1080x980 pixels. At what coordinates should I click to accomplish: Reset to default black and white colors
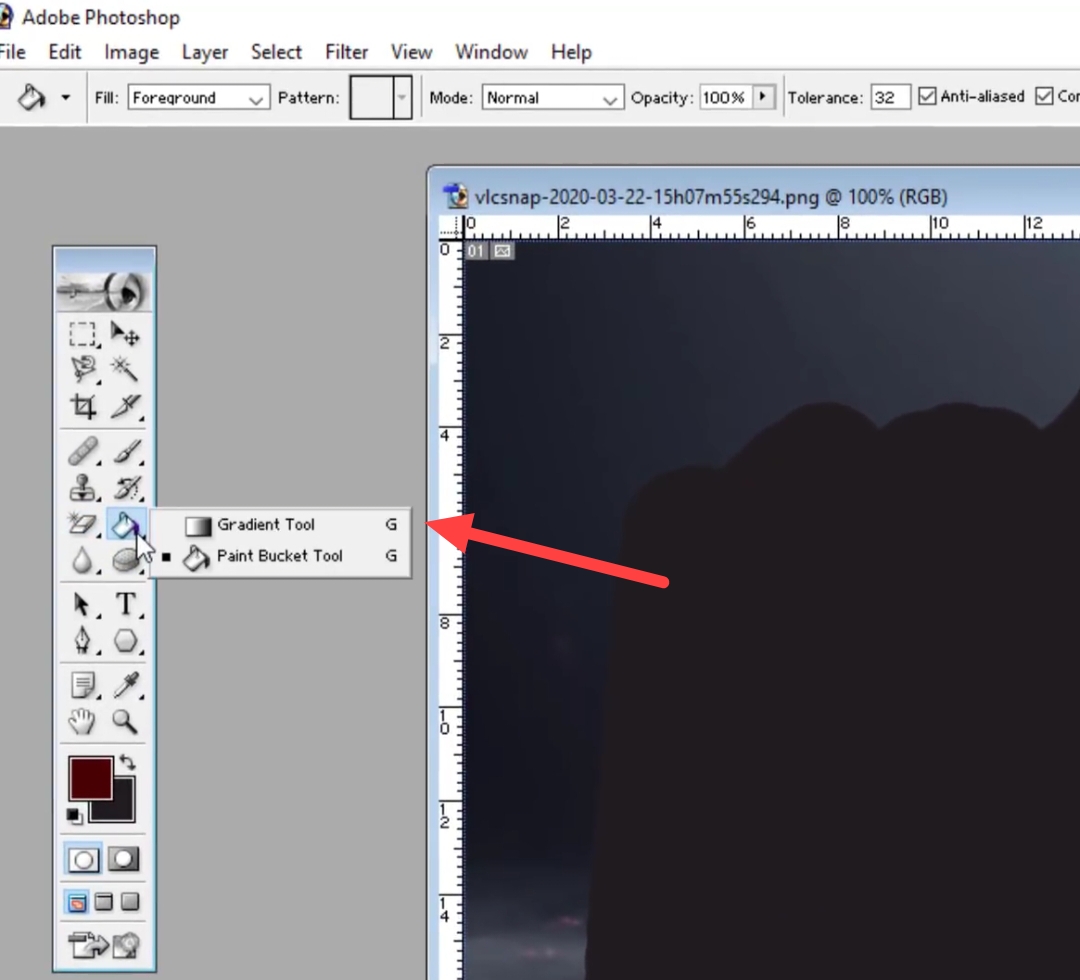74,816
